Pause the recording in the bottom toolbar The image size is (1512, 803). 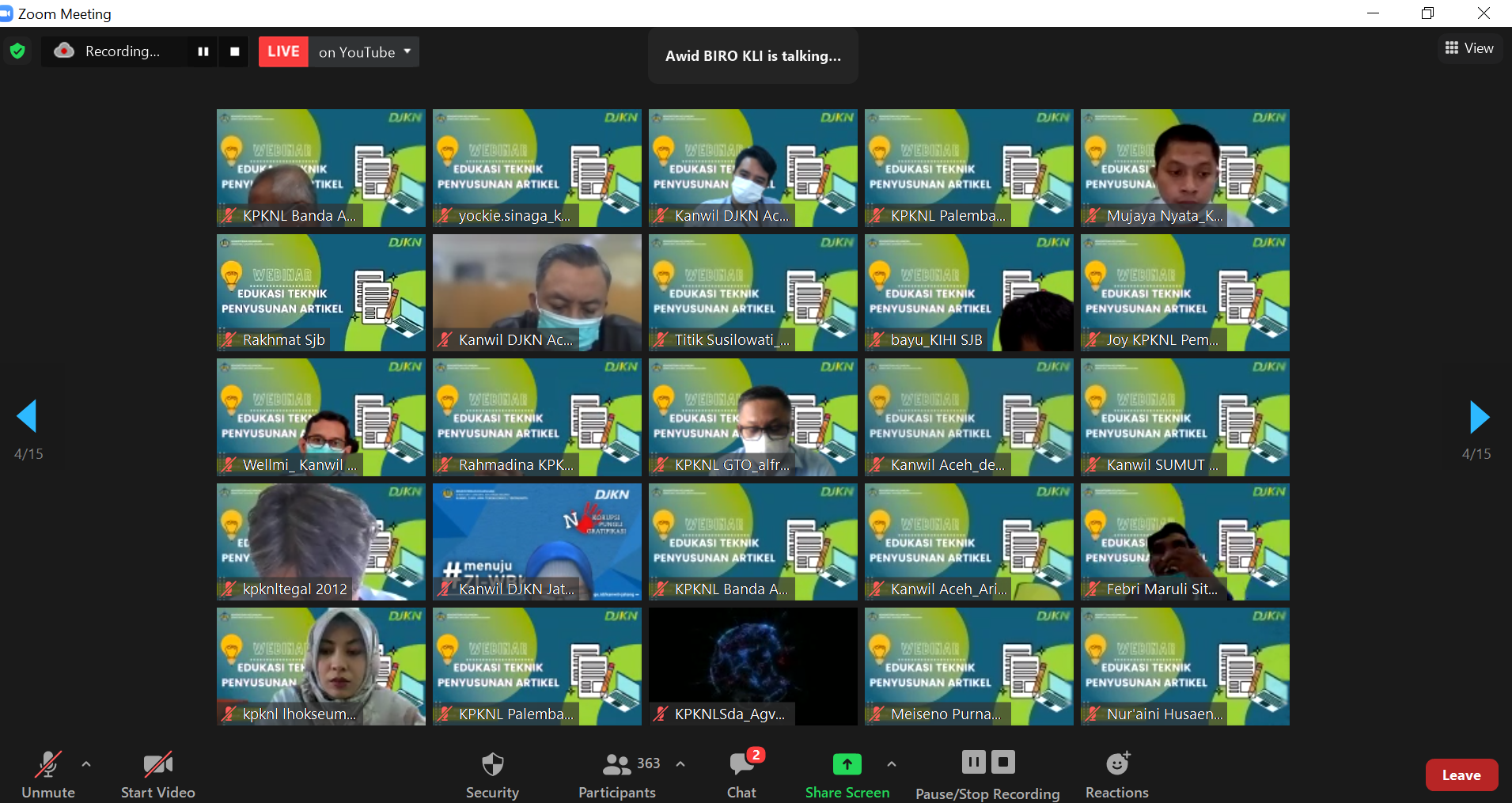point(973,763)
